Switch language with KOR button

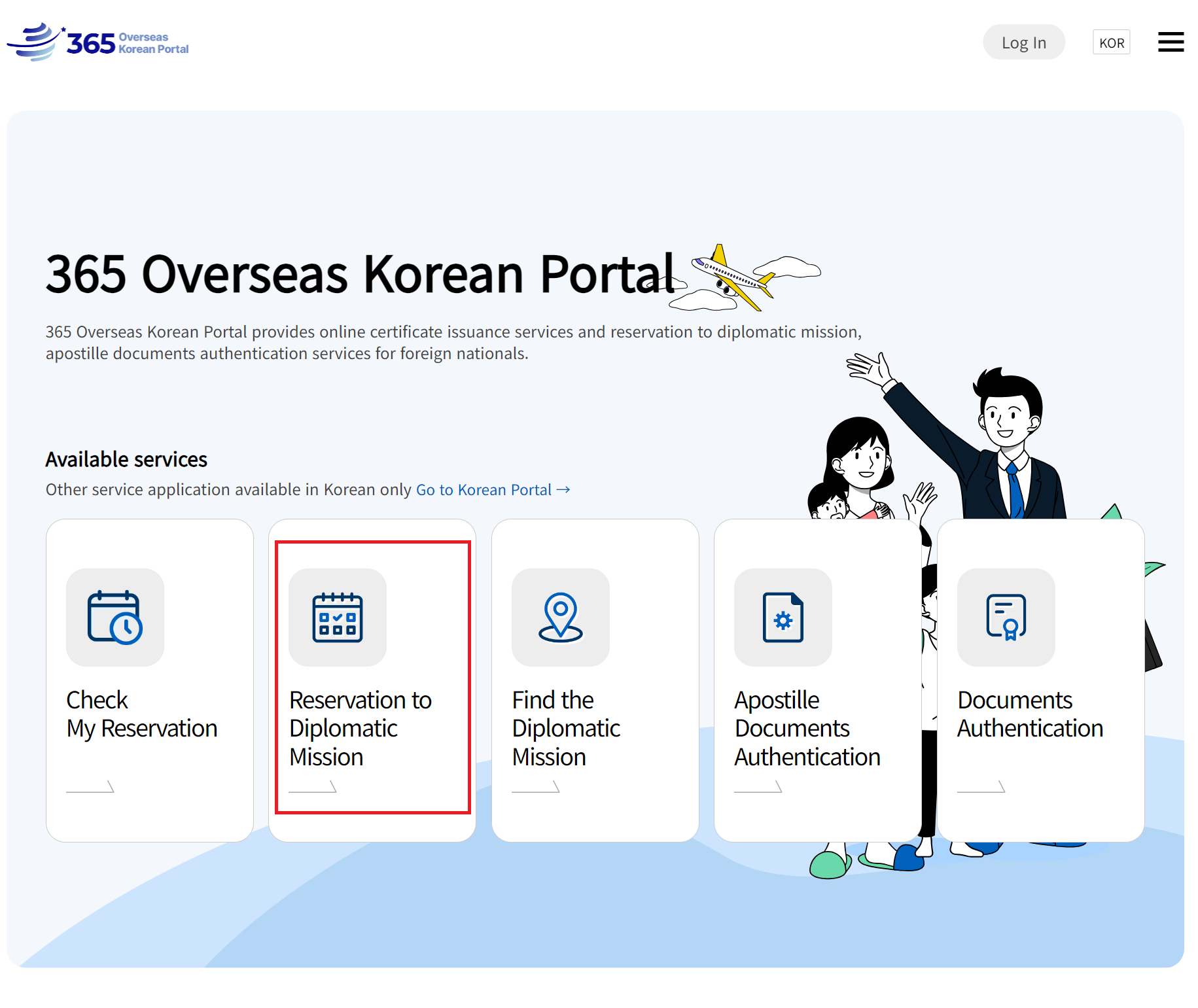point(1111,43)
